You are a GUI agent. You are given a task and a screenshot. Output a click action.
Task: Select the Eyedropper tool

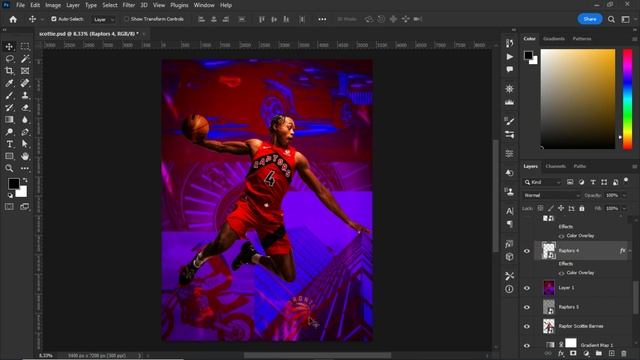coord(9,83)
